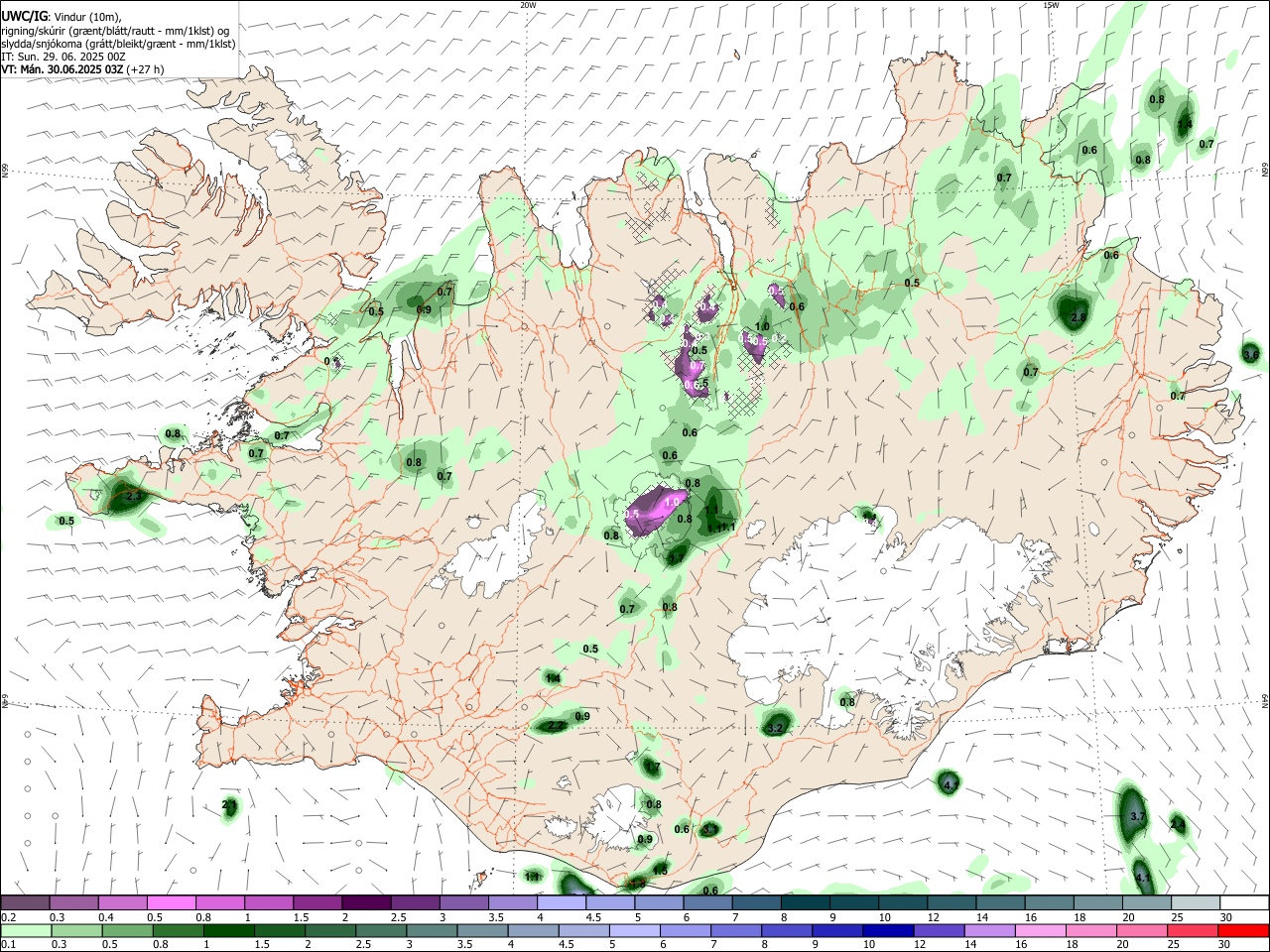1270x952 pixels.
Task: Click the 2.8 precipitation value in the northeast
Action: click(x=1079, y=317)
